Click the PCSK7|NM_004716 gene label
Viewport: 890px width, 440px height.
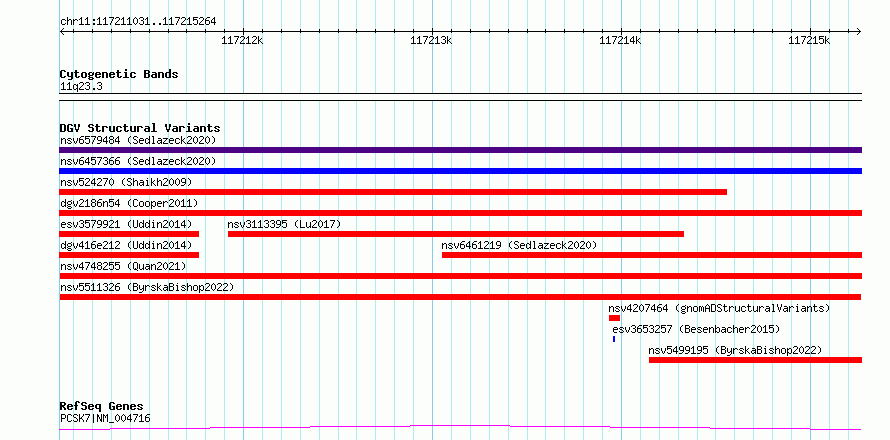pos(105,418)
